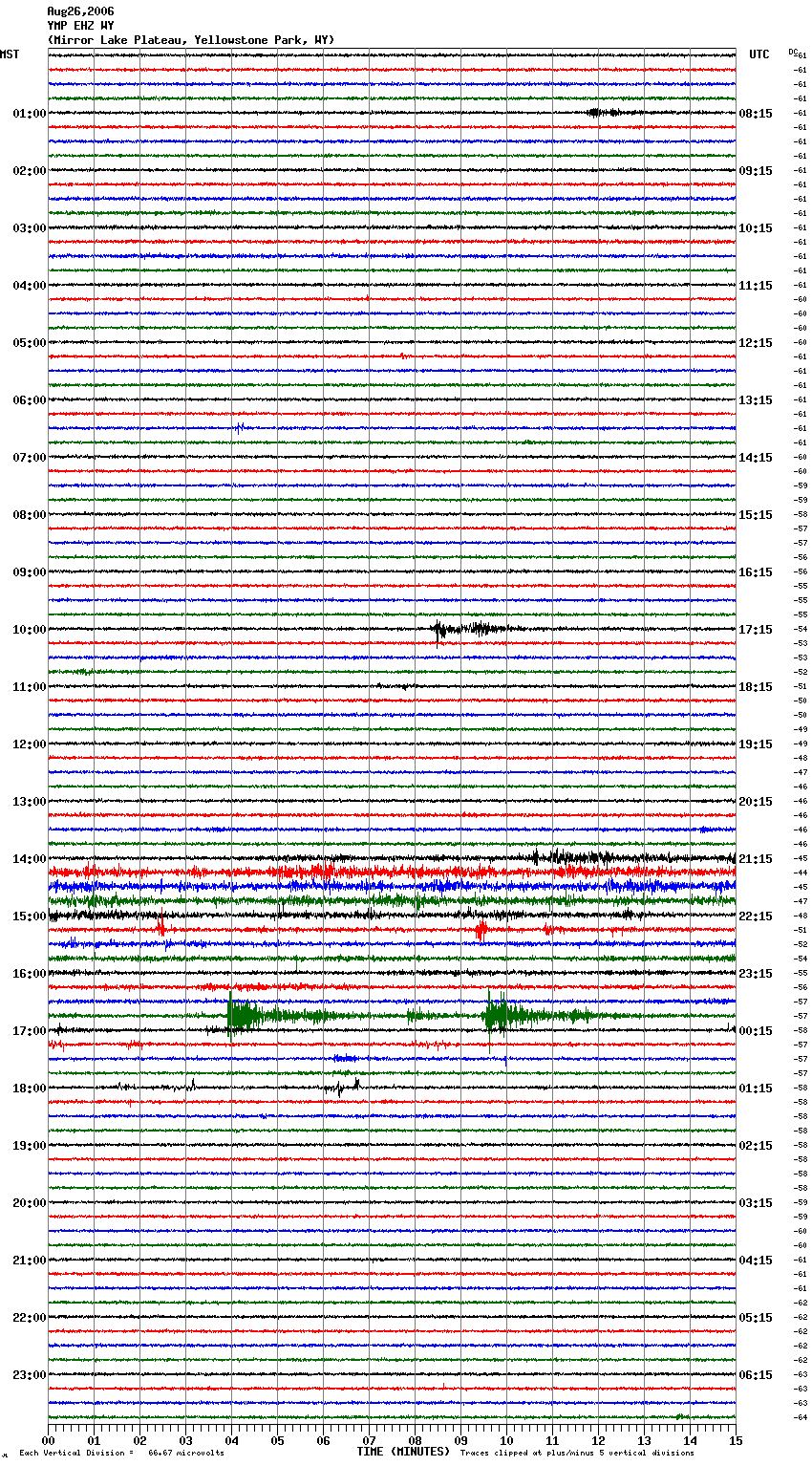Click minute tick label 00 on axis
This screenshot has height=1466, width=812.
[49, 1440]
